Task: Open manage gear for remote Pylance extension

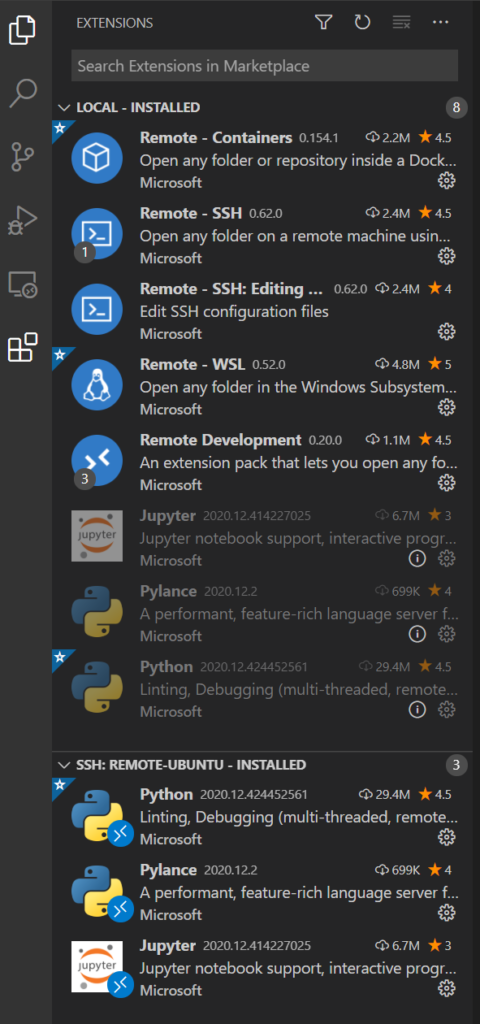Action: (x=446, y=912)
